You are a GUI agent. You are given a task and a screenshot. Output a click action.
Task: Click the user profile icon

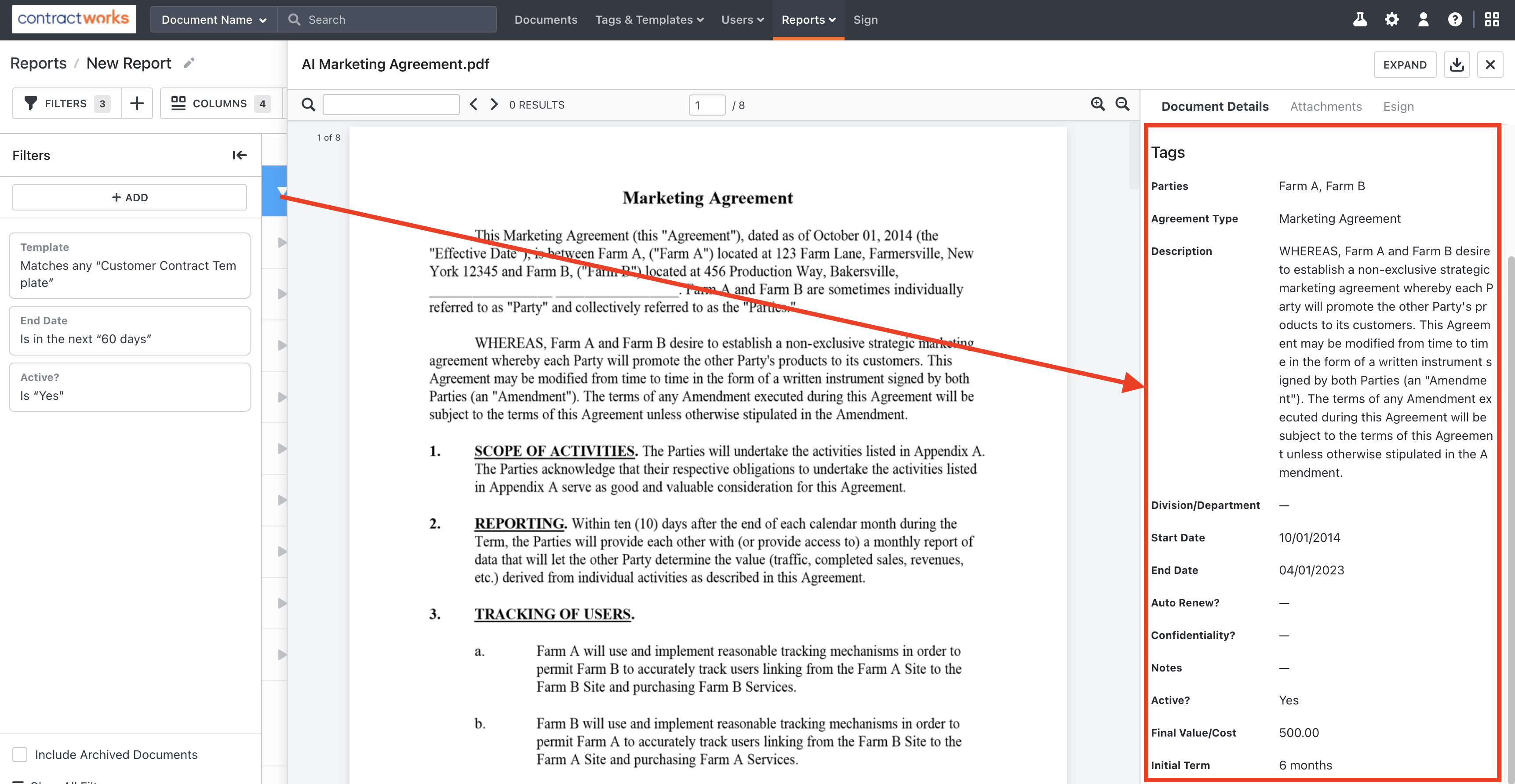1423,19
